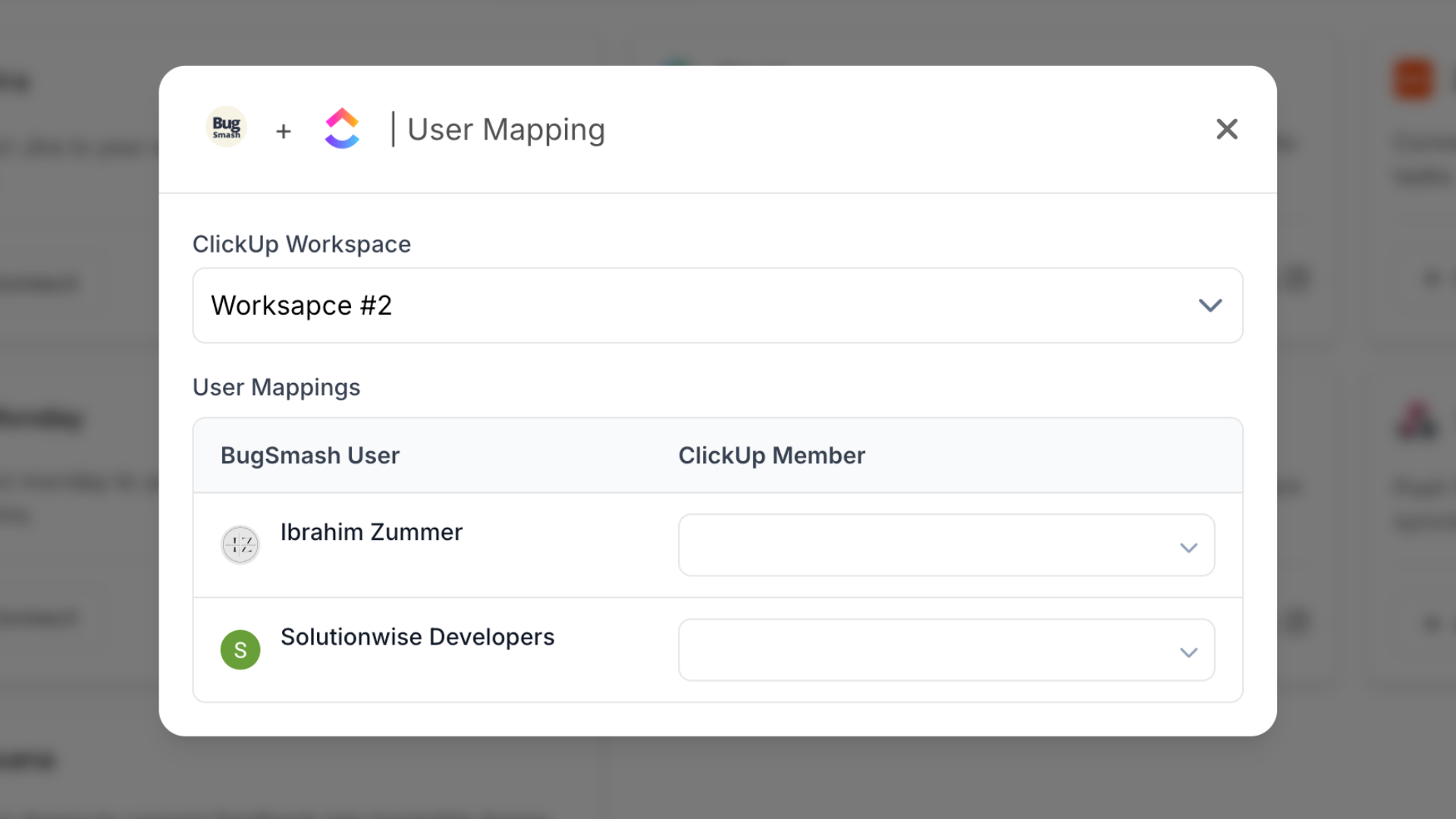Click the BugSmash User column header
This screenshot has width=1456, height=819.
(309, 456)
